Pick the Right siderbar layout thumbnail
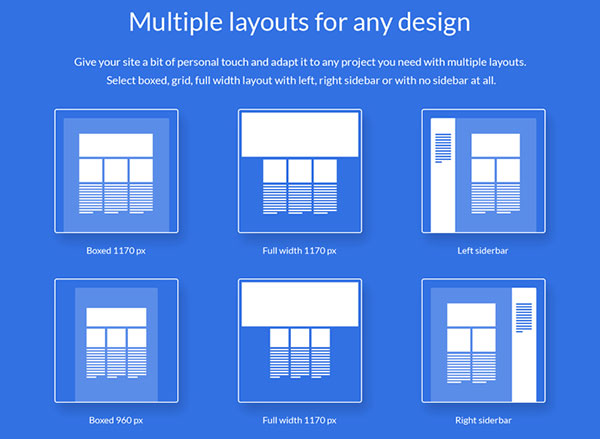The image size is (600, 439). click(483, 341)
